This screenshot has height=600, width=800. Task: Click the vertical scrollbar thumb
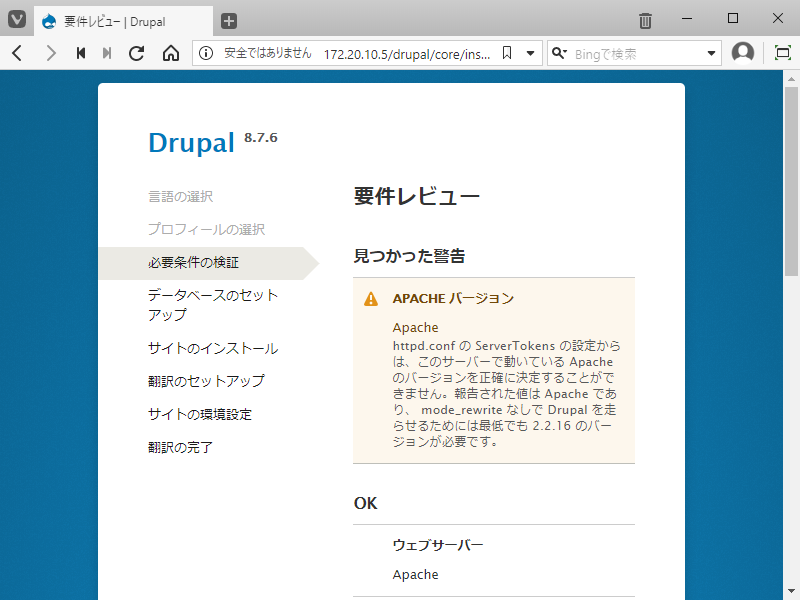pyautogui.click(x=791, y=181)
